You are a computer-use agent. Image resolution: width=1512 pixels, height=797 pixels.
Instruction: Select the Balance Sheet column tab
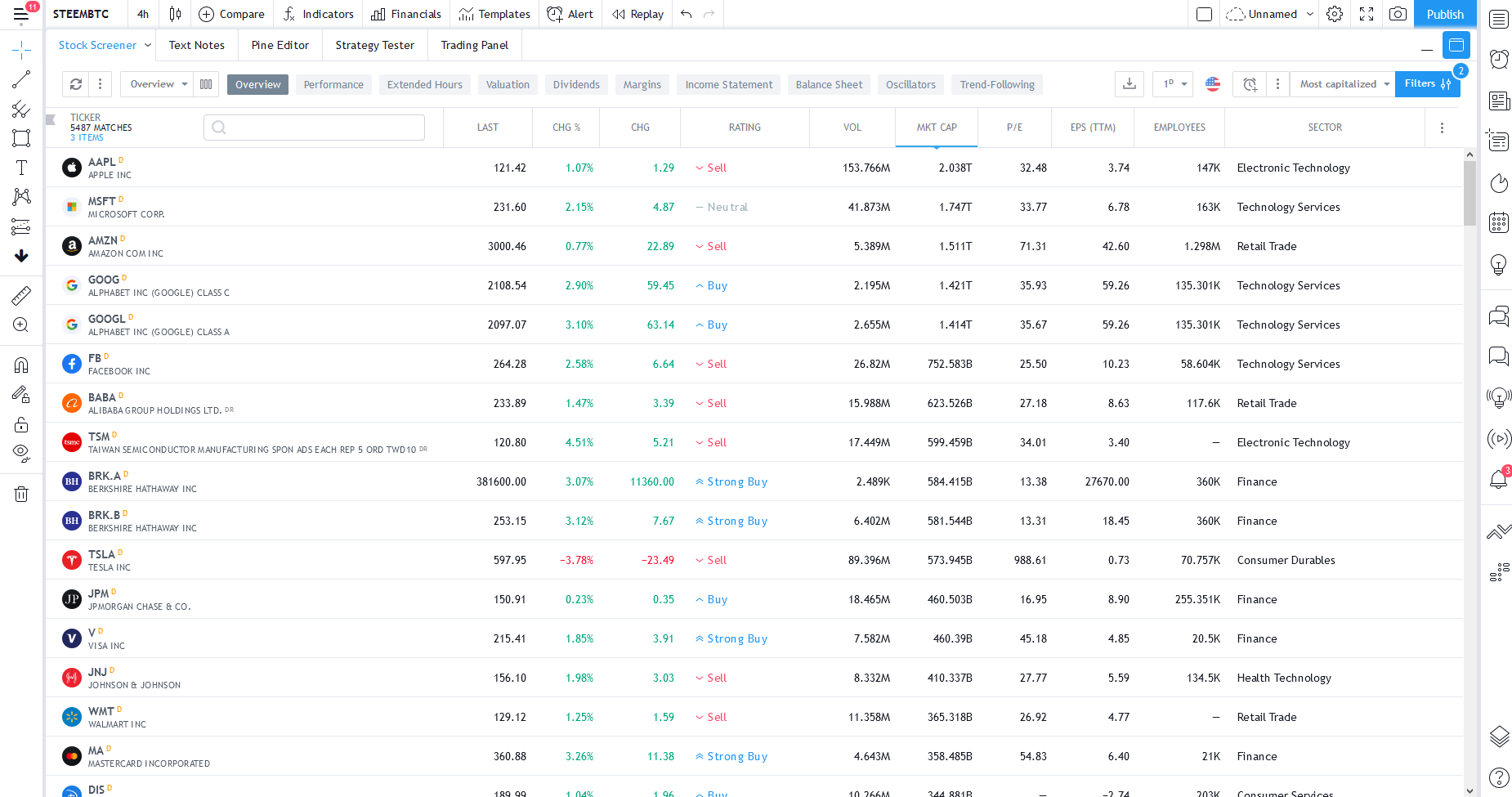click(x=829, y=84)
